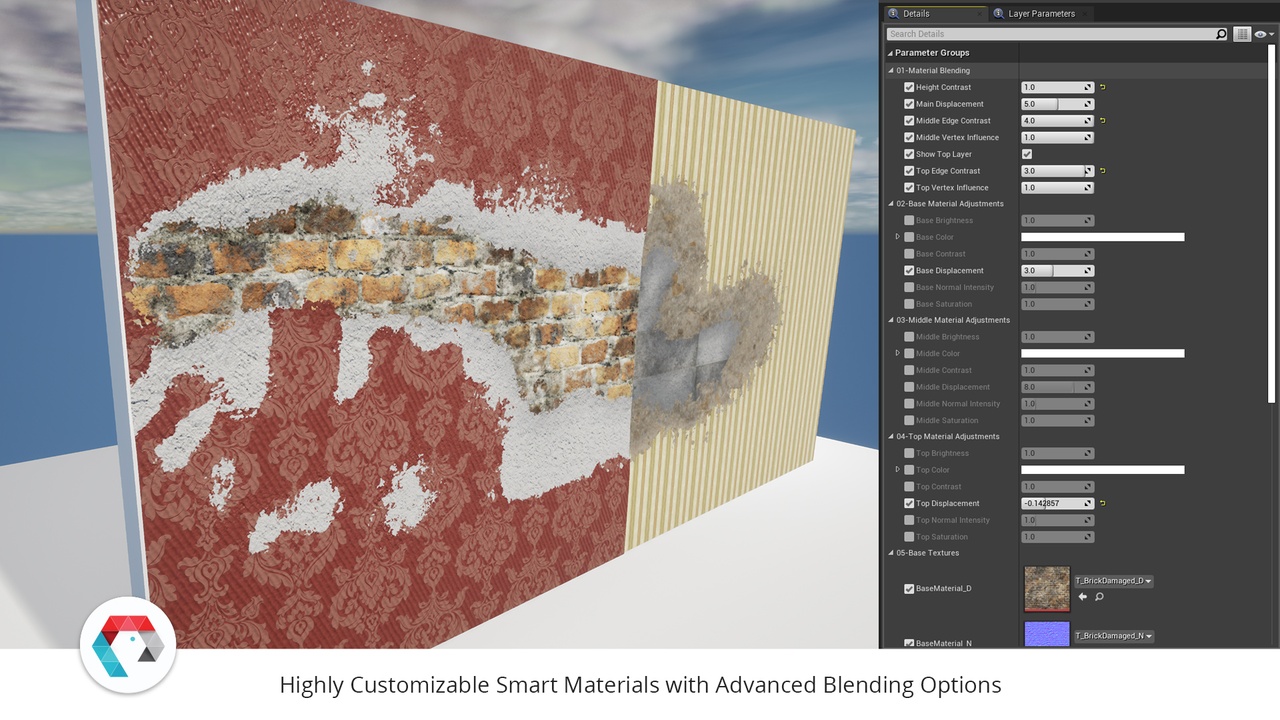Click the Middle Color white swatch
Screen dimensions: 1280x720
[x=1103, y=353]
